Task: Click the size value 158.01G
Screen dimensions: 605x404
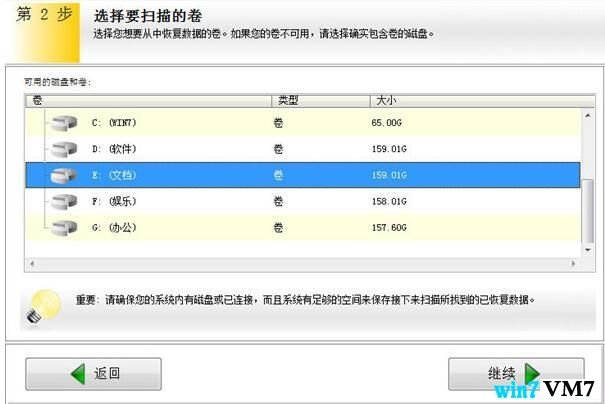Action: tap(389, 201)
